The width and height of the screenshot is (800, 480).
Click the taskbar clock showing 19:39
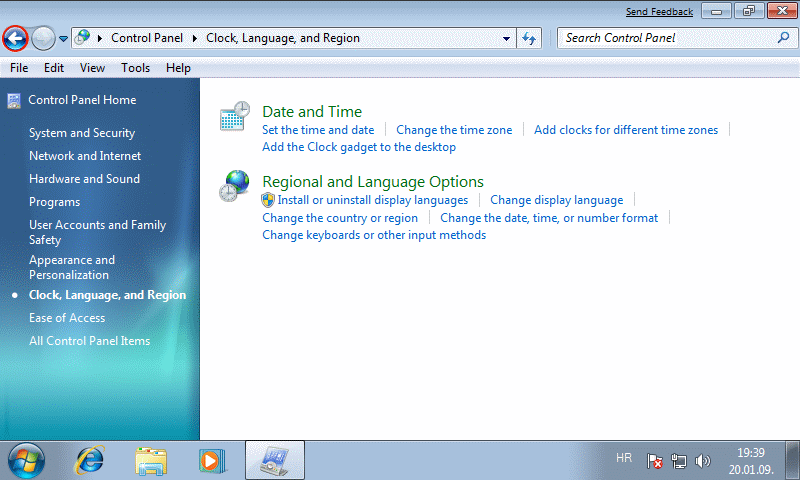click(x=751, y=461)
